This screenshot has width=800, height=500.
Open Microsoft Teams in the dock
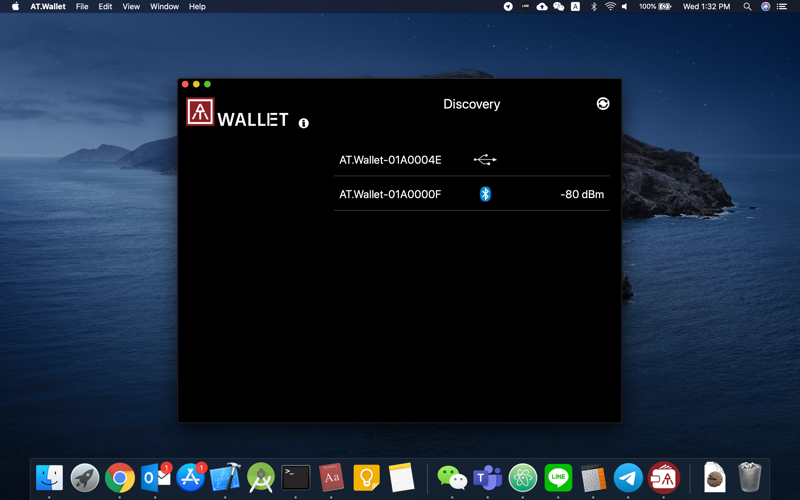click(488, 477)
